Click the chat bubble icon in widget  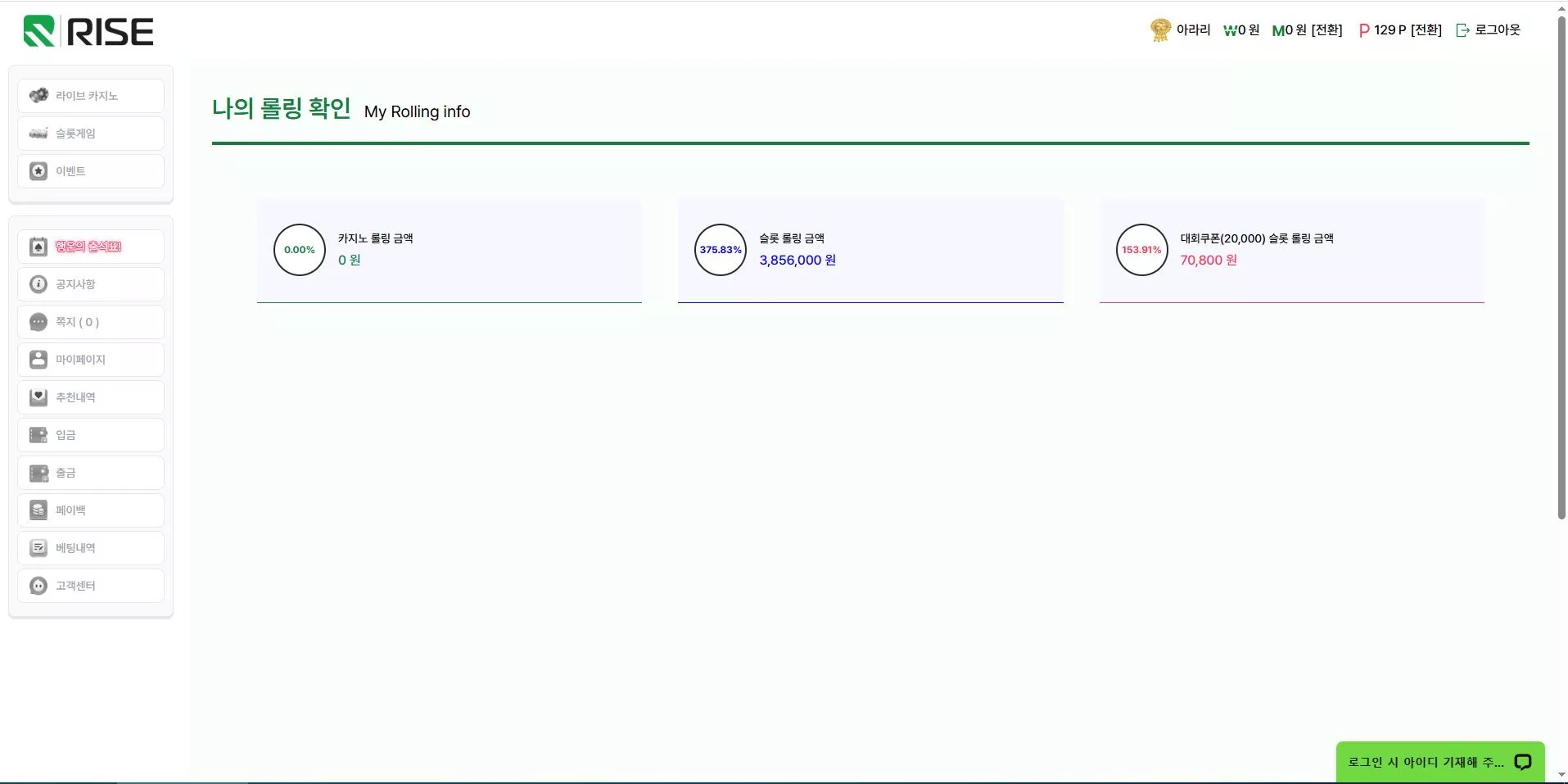tap(1523, 762)
